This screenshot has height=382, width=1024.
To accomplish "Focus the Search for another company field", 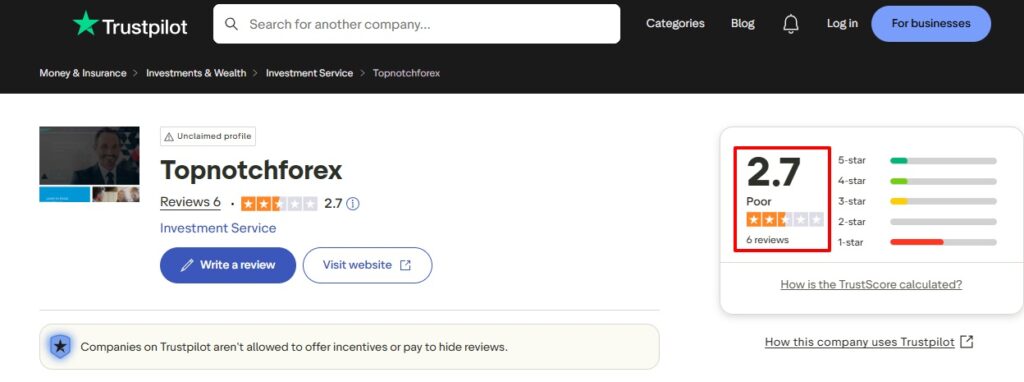I will tap(417, 24).
